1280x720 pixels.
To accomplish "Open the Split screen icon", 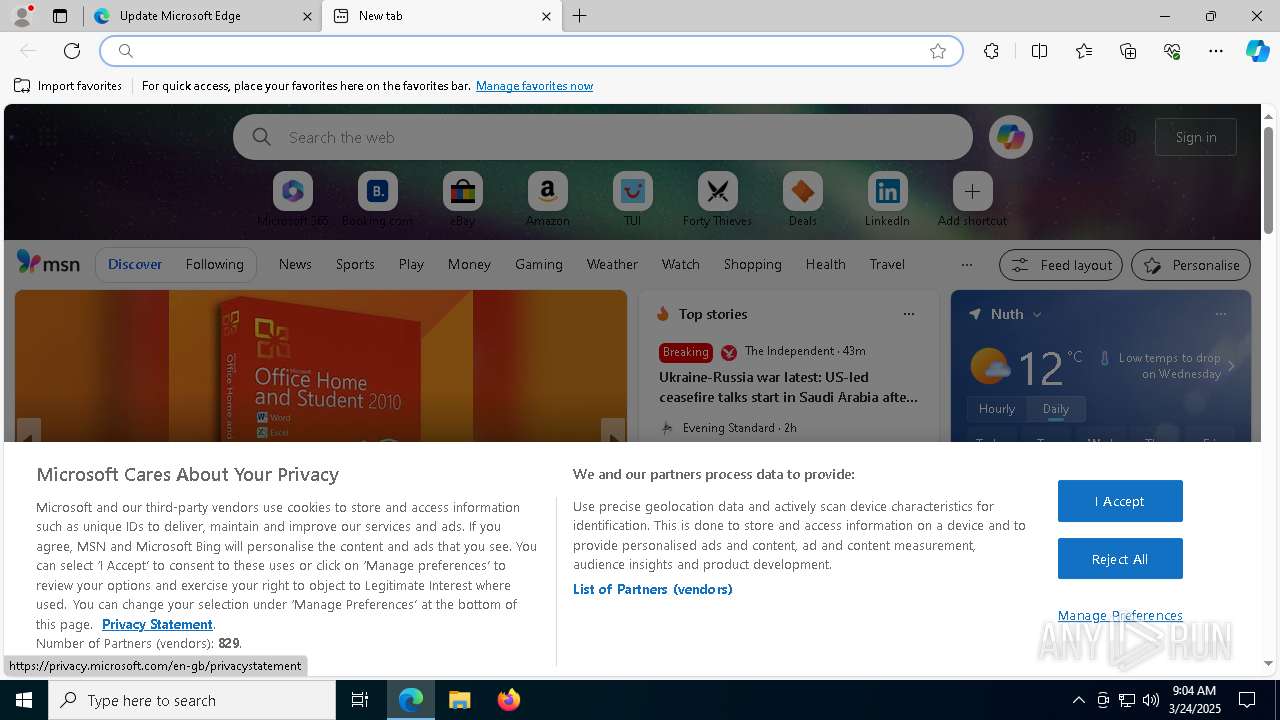I will coord(1039,51).
